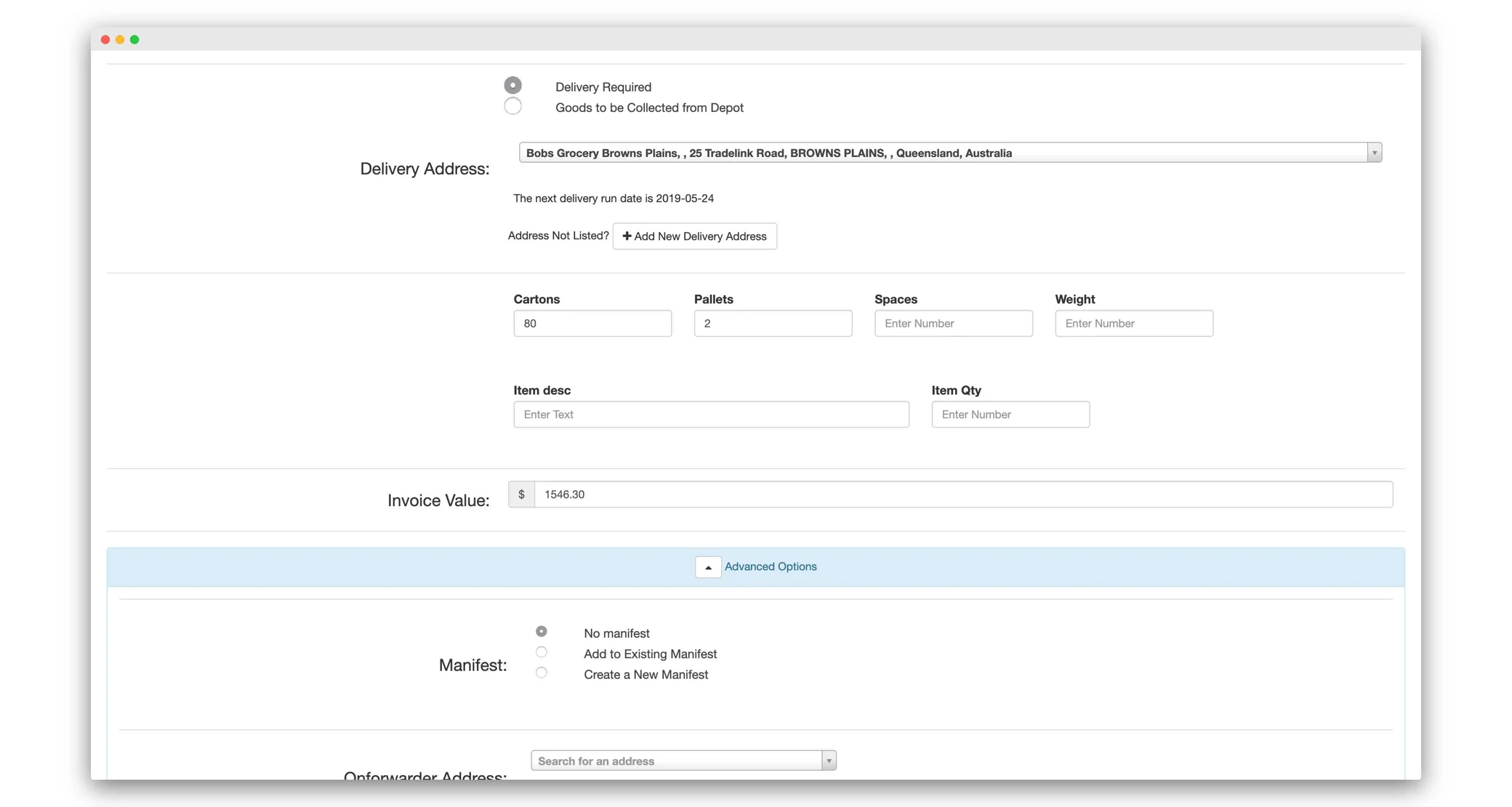
Task: Select Add to Existing Manifest option
Action: tap(541, 652)
